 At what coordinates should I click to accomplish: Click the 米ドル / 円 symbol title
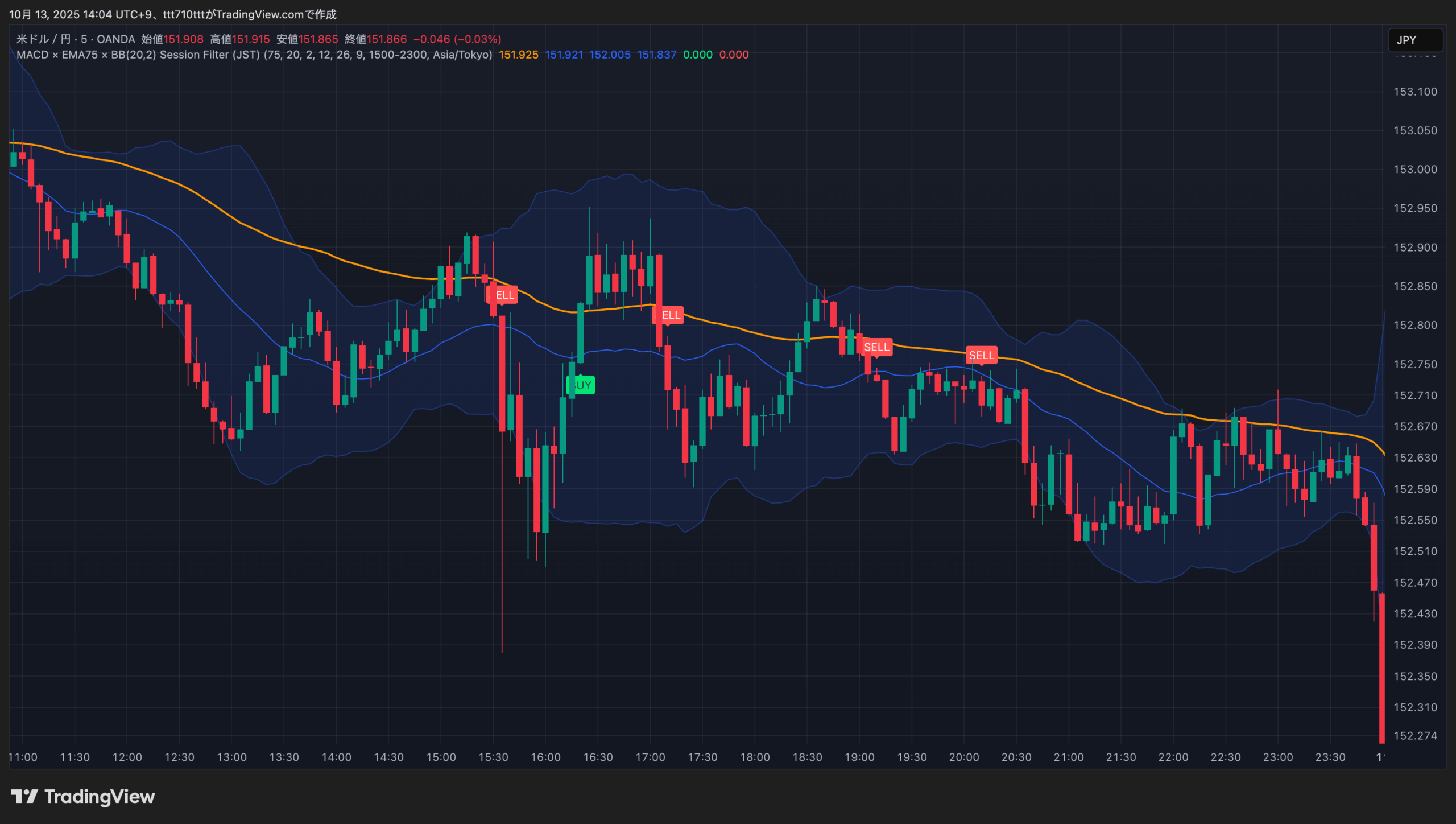coord(43,39)
